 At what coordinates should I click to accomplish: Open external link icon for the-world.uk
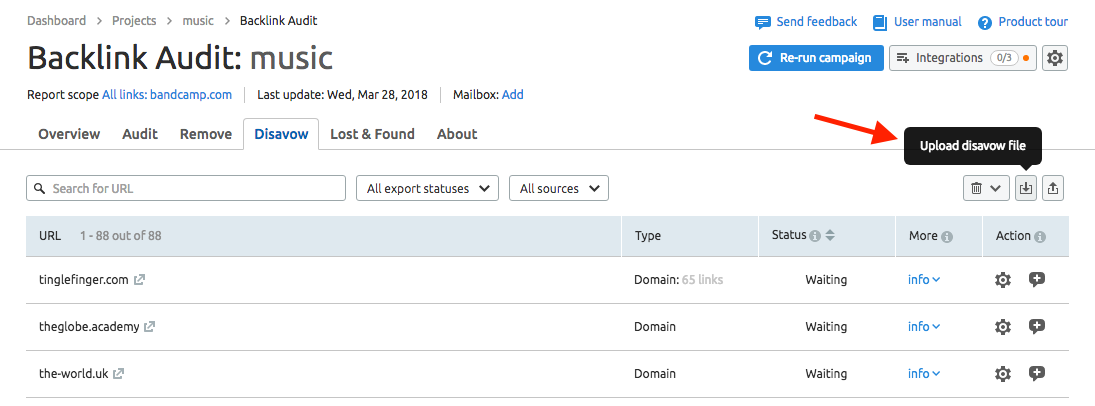click(x=119, y=374)
